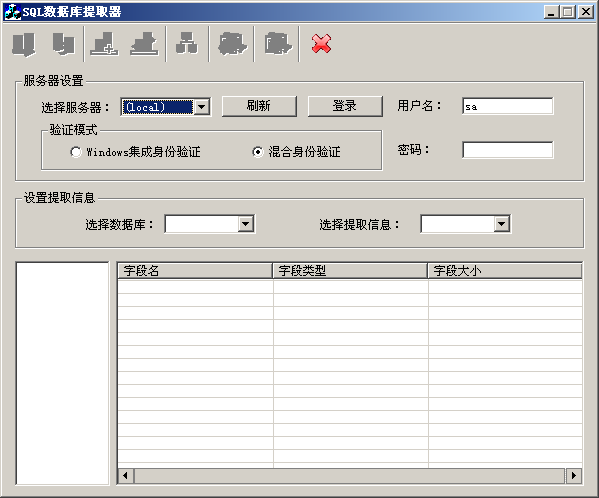Expand the 选择数据库 combo box

pyautogui.click(x=246, y=224)
